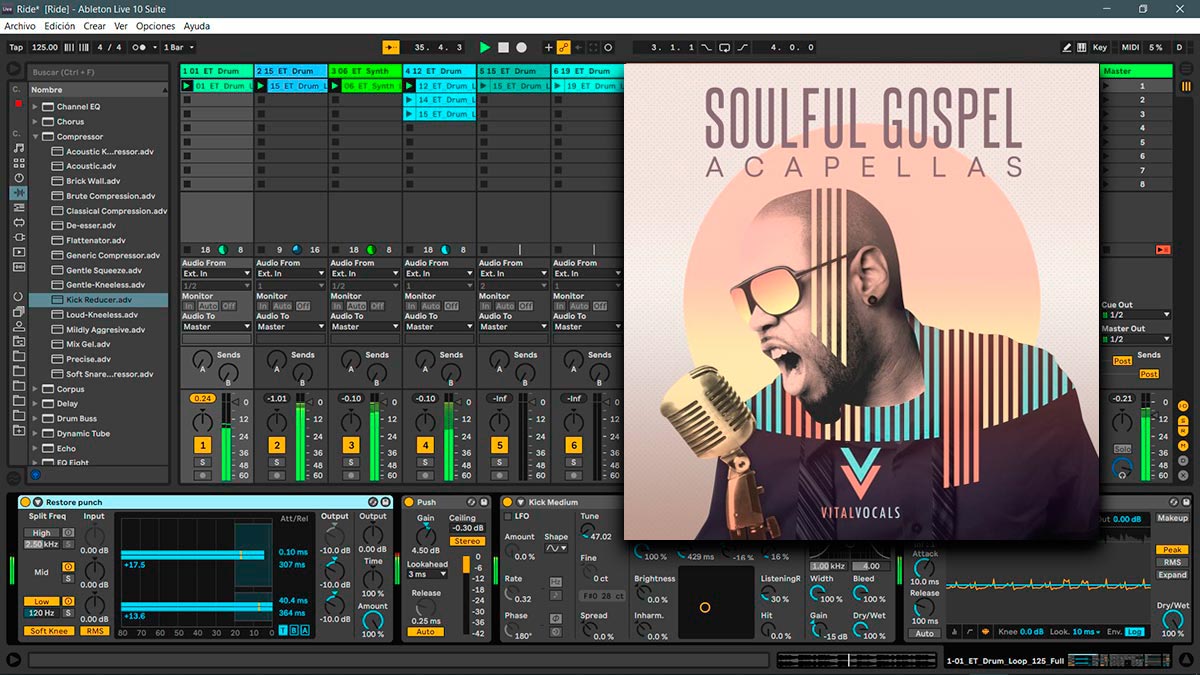Toggle the yellow Follow button
The height and width of the screenshot is (675, 1200).
391,47
